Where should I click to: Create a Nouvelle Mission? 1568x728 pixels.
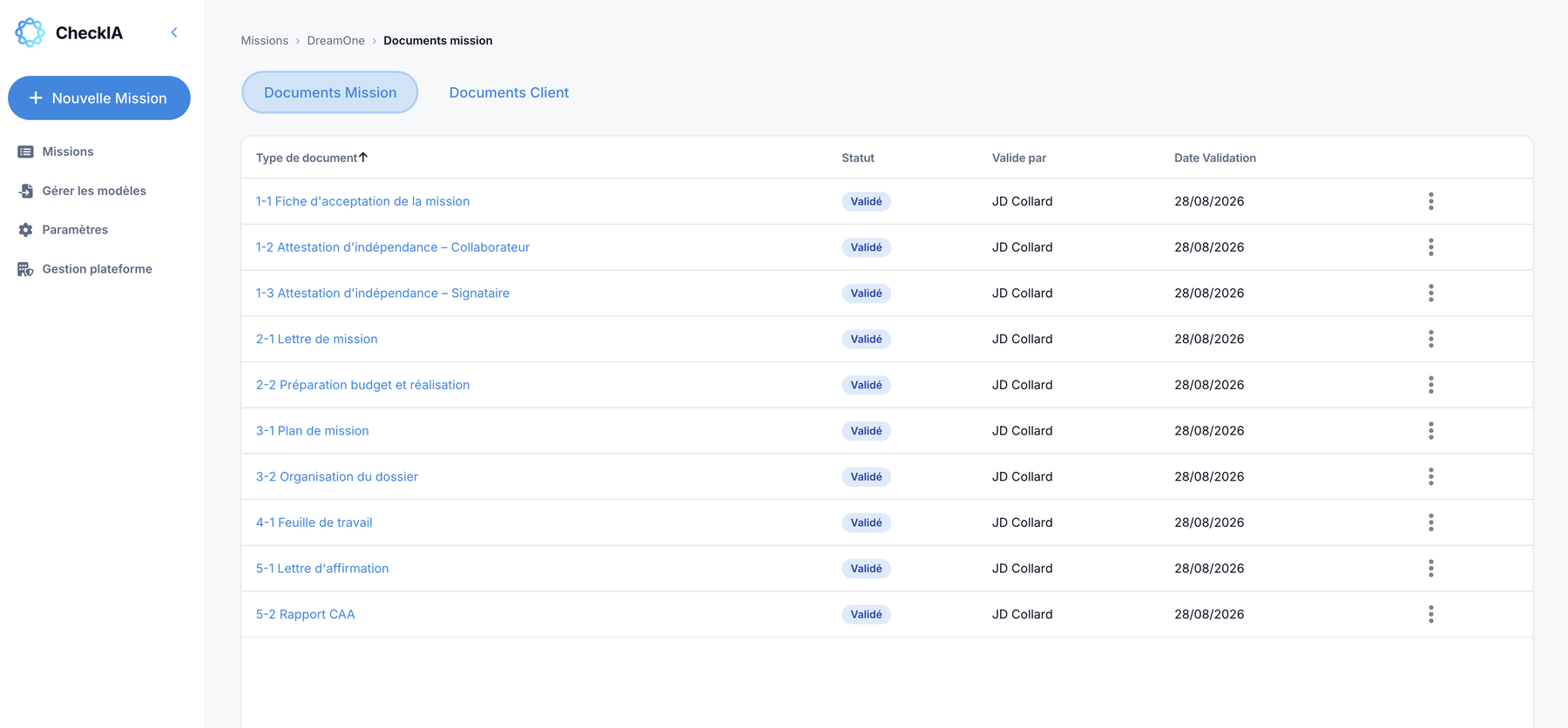pos(99,98)
